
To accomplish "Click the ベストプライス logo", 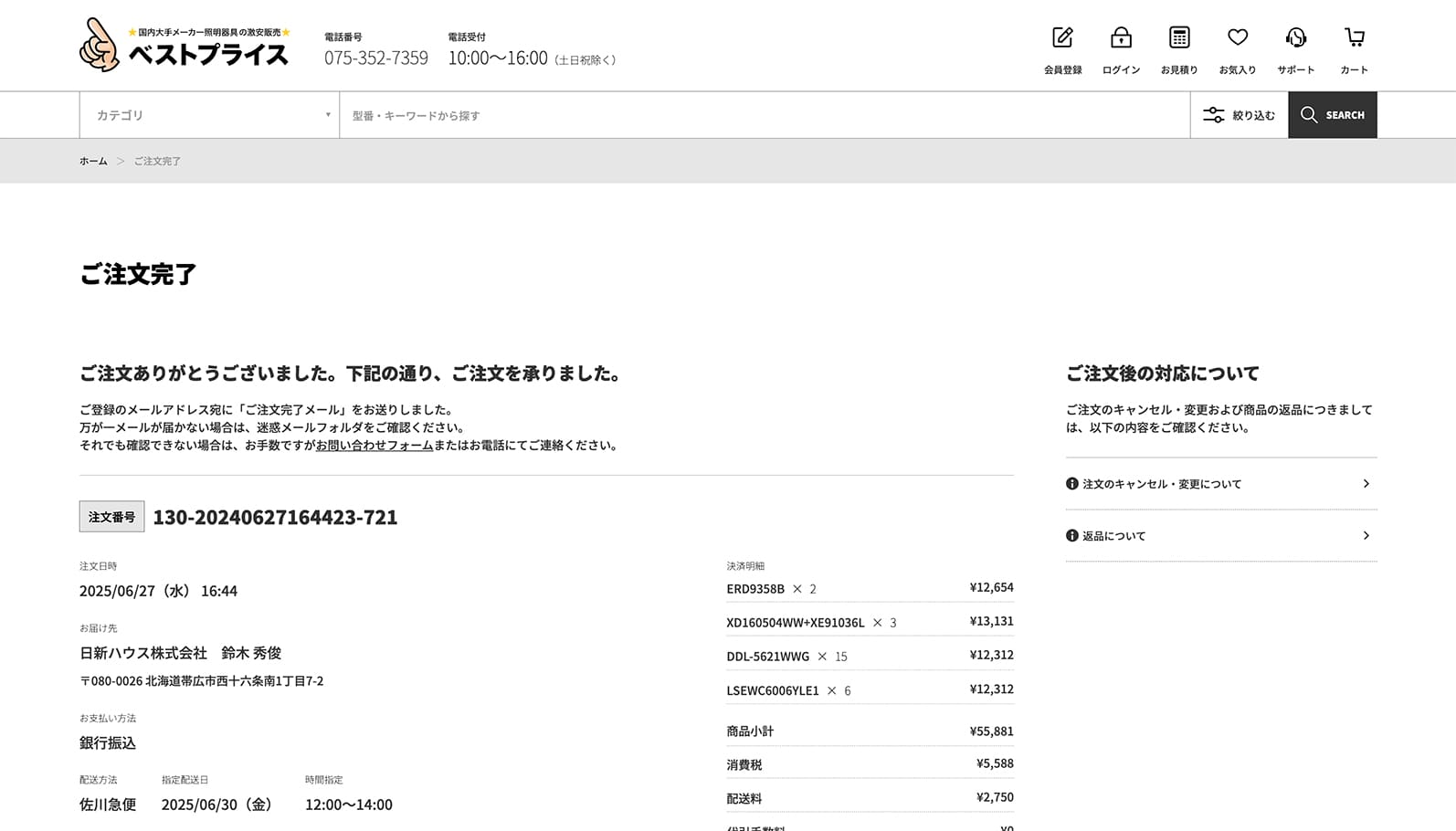I will click(x=185, y=46).
